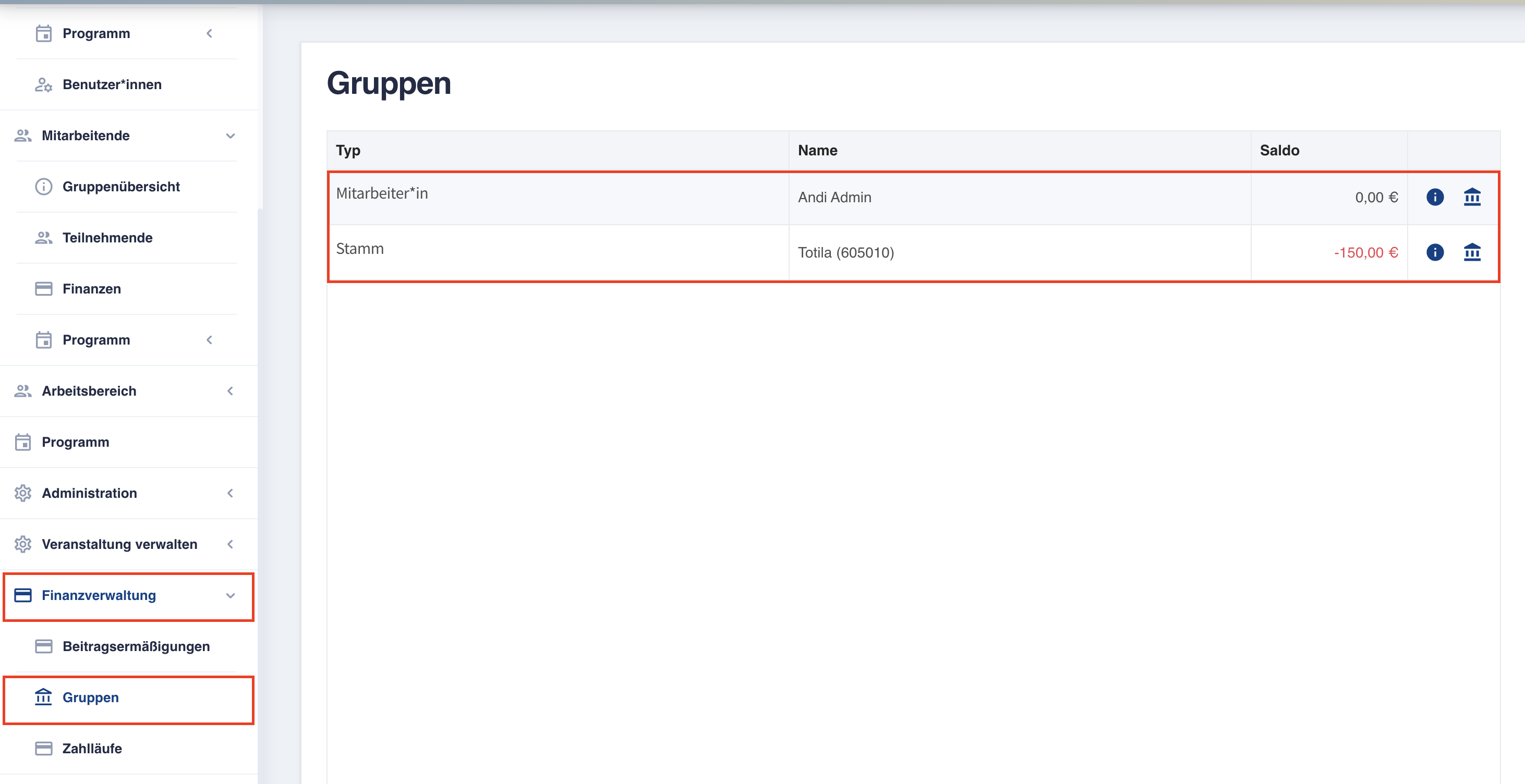Click the Administration gear icon

(x=22, y=493)
